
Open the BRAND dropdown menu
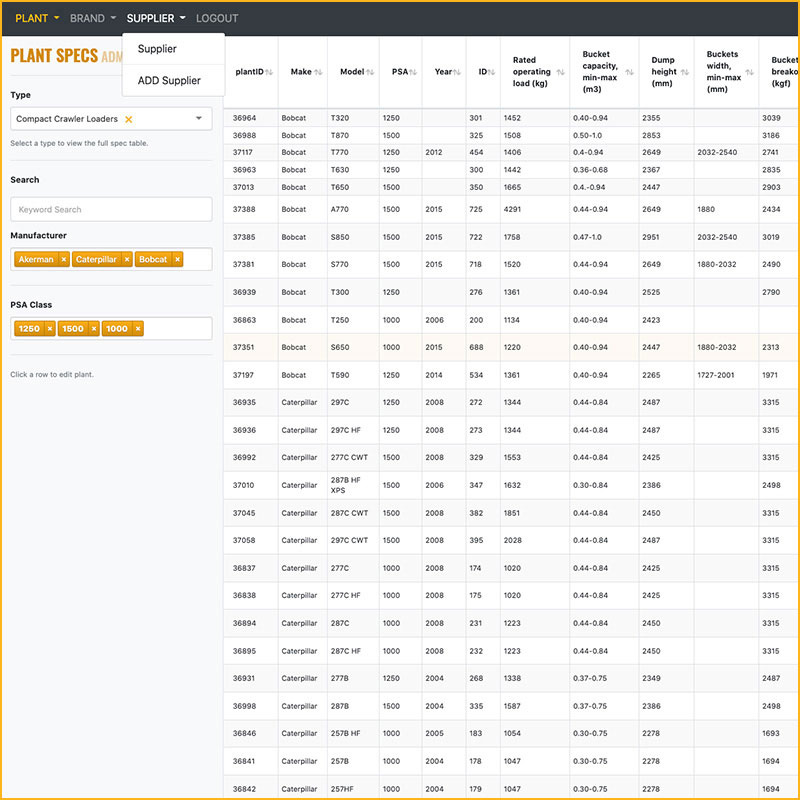click(x=92, y=18)
